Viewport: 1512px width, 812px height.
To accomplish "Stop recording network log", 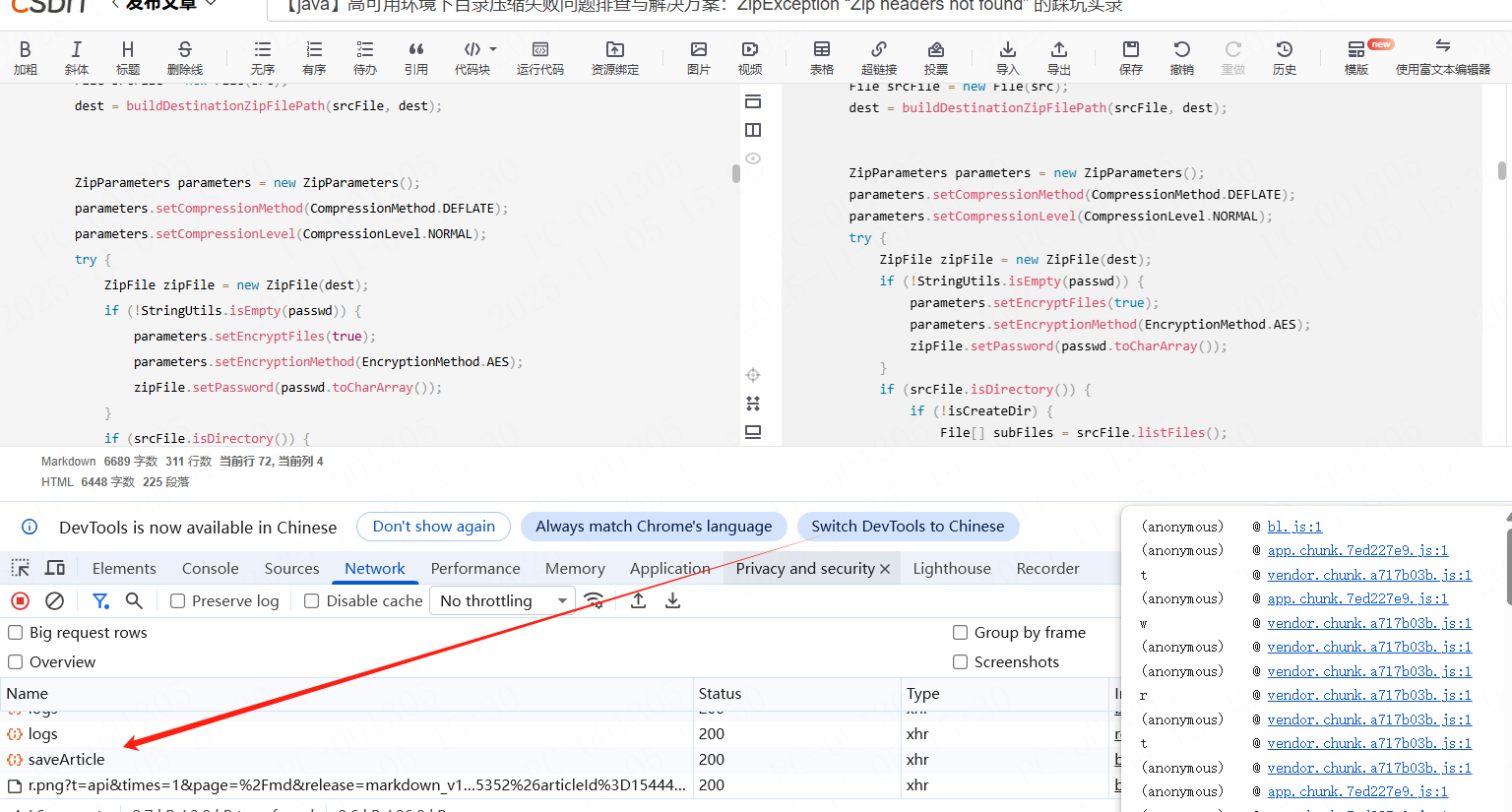I will [20, 600].
